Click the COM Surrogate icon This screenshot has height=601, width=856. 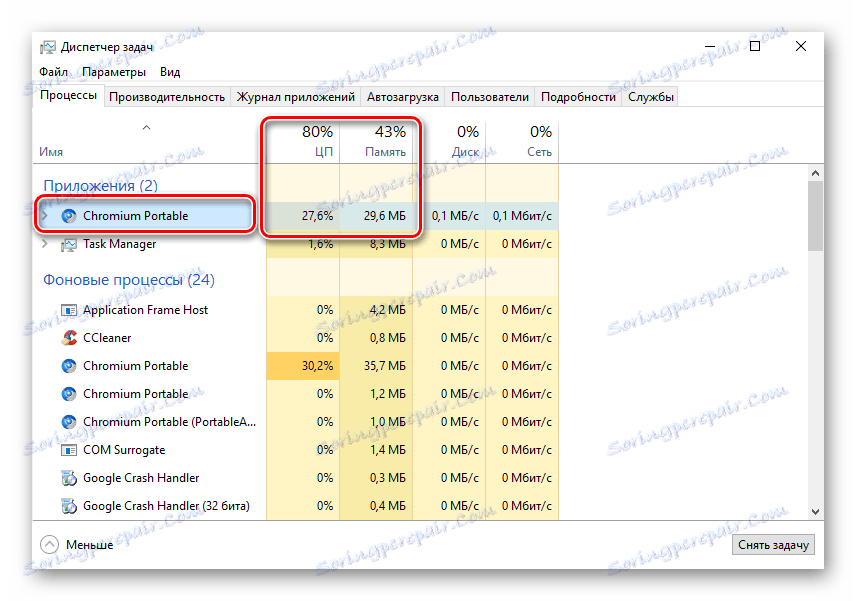pyautogui.click(x=69, y=450)
